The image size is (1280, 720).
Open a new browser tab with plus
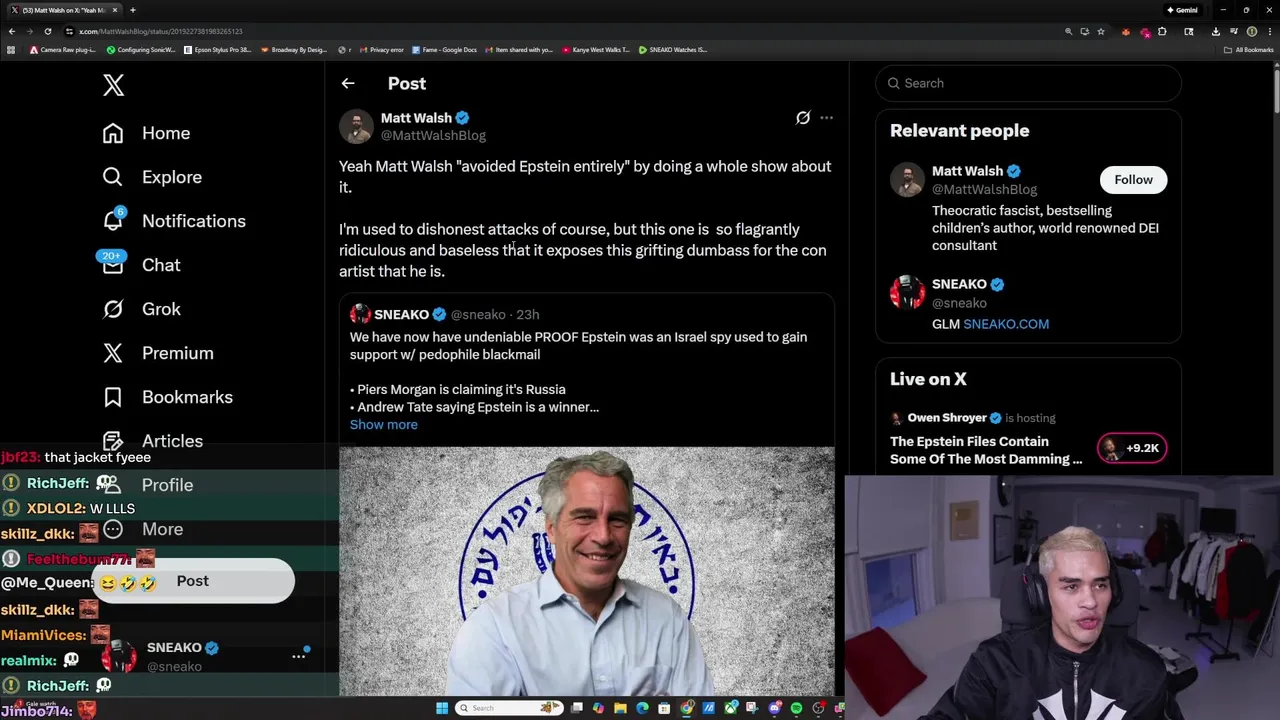pos(132,10)
